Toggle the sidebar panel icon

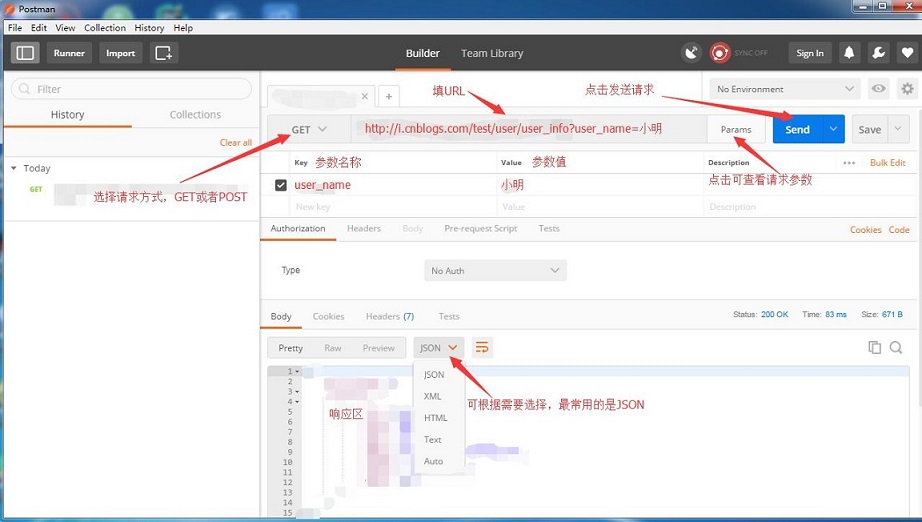point(25,53)
